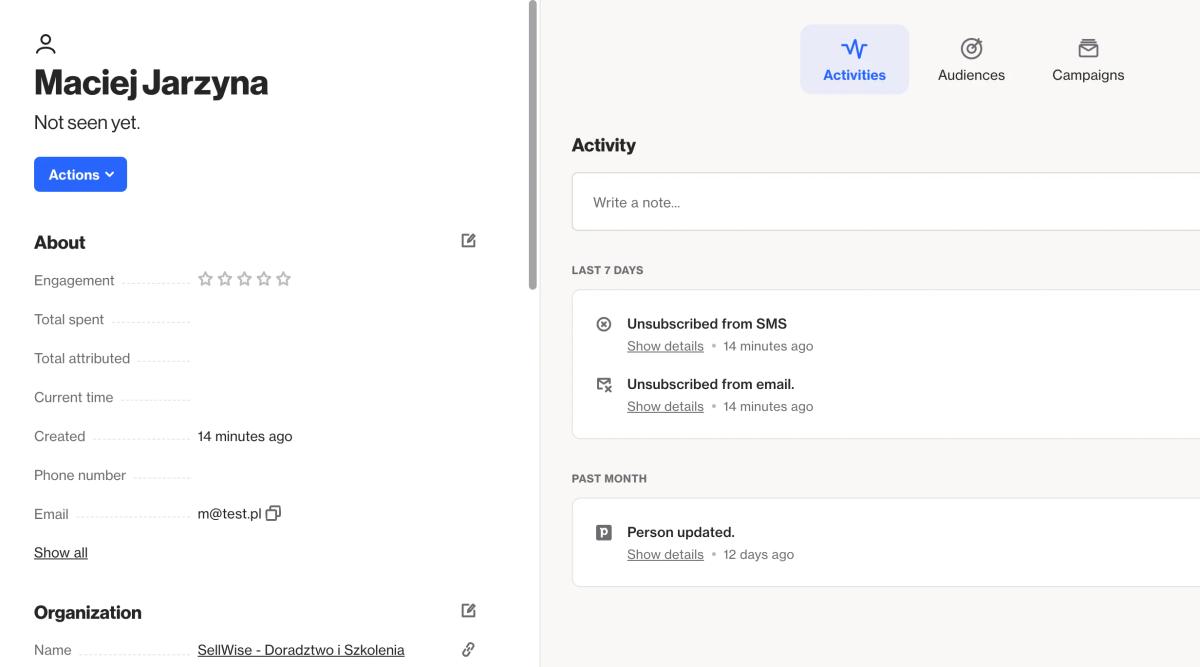1200x667 pixels.
Task: Set engagement rating to five stars
Action: pyautogui.click(x=283, y=279)
